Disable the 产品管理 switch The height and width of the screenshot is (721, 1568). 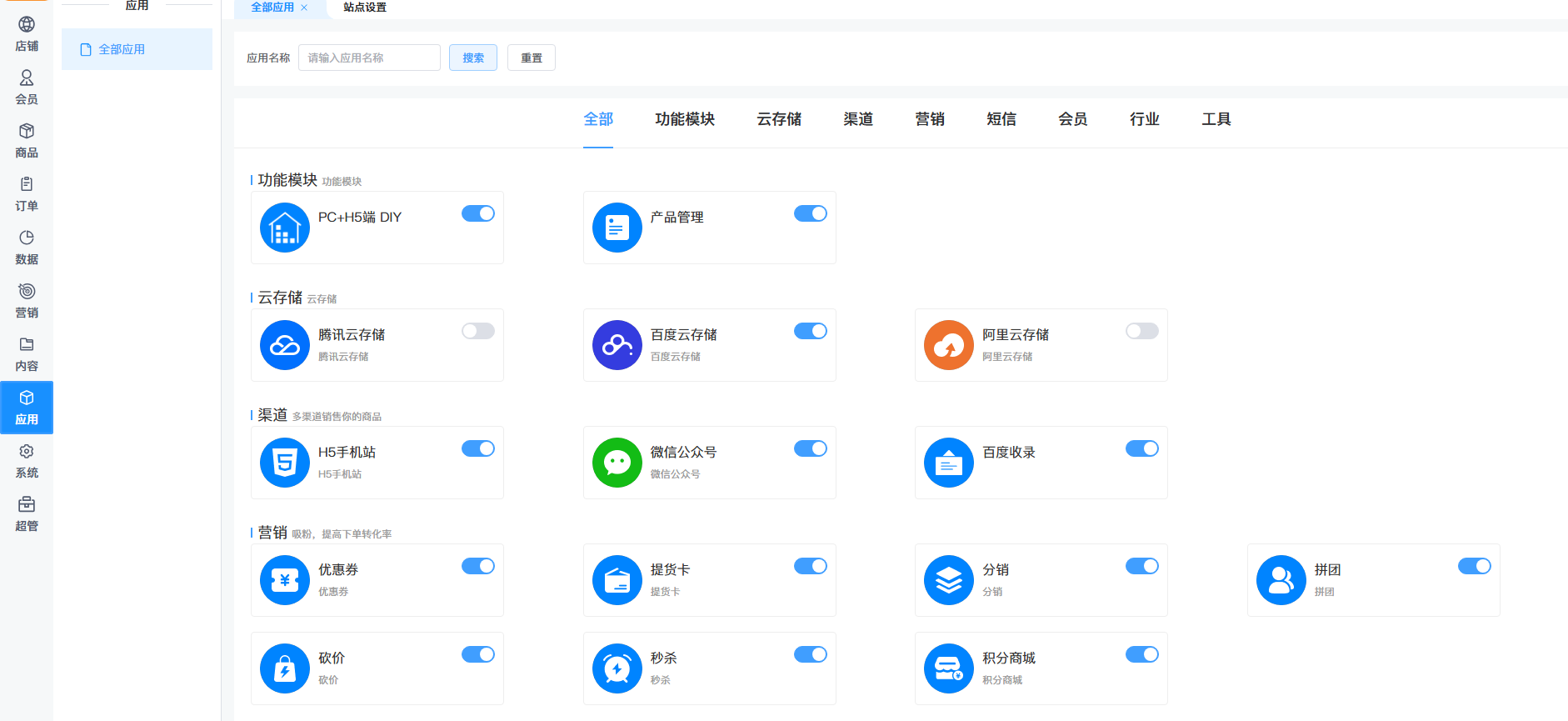811,213
